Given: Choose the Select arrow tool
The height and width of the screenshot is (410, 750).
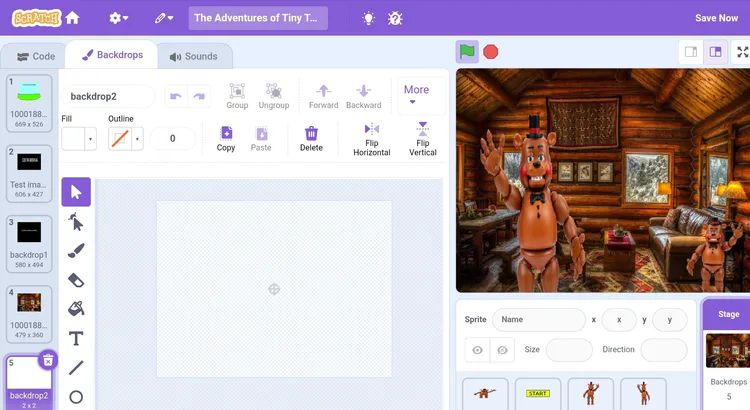Looking at the screenshot, I should click(76, 192).
